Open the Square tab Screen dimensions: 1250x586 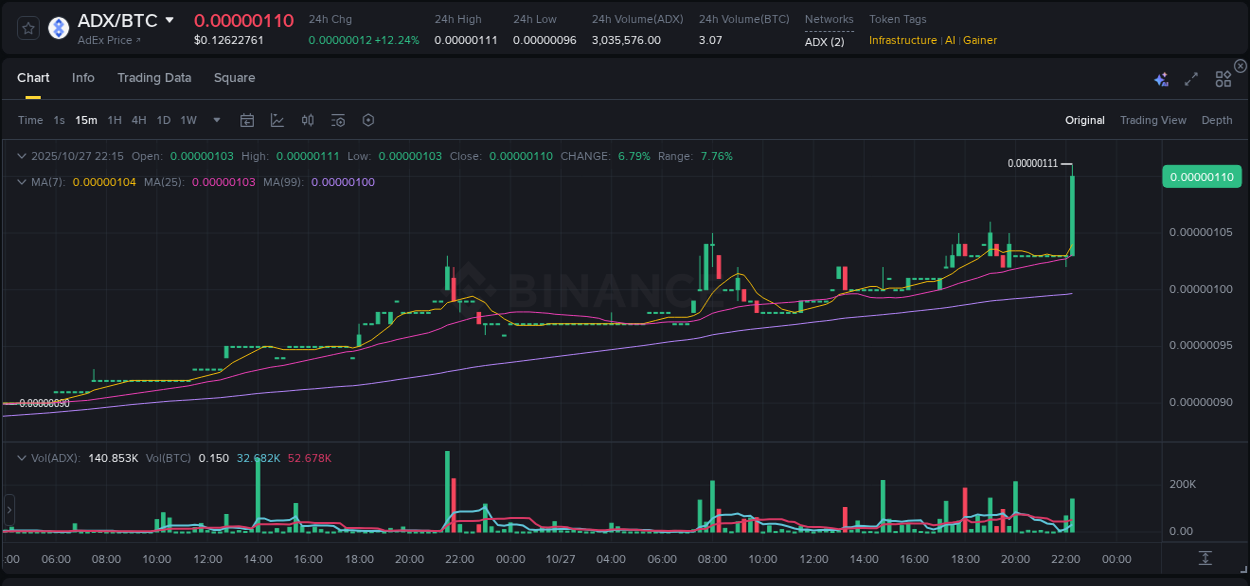click(x=234, y=77)
